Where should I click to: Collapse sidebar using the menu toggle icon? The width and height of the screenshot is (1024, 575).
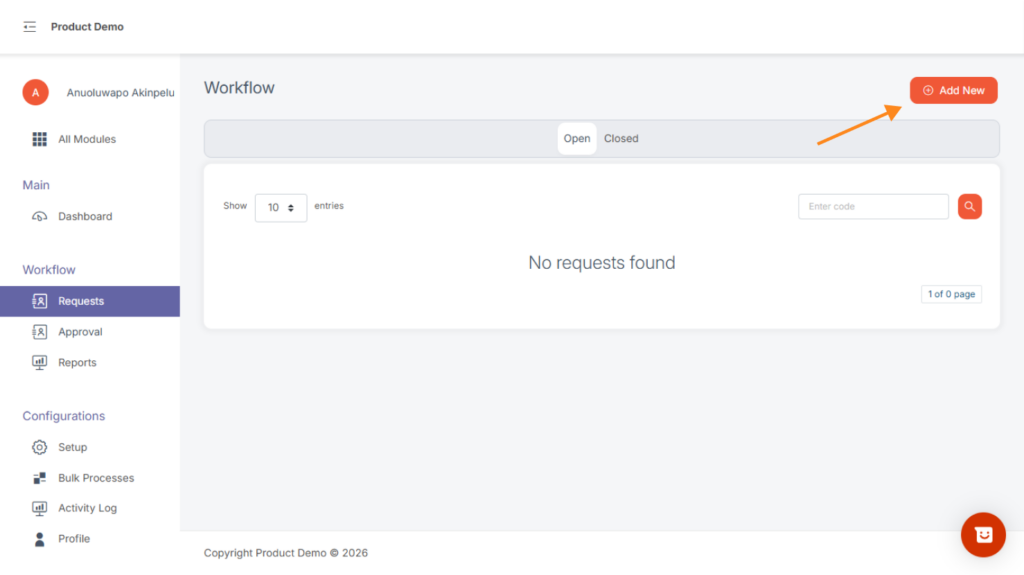point(30,27)
